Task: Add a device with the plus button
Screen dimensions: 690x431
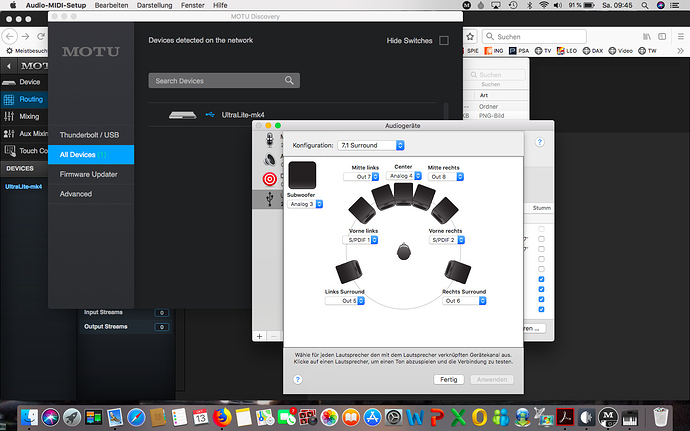Action: 260,336
